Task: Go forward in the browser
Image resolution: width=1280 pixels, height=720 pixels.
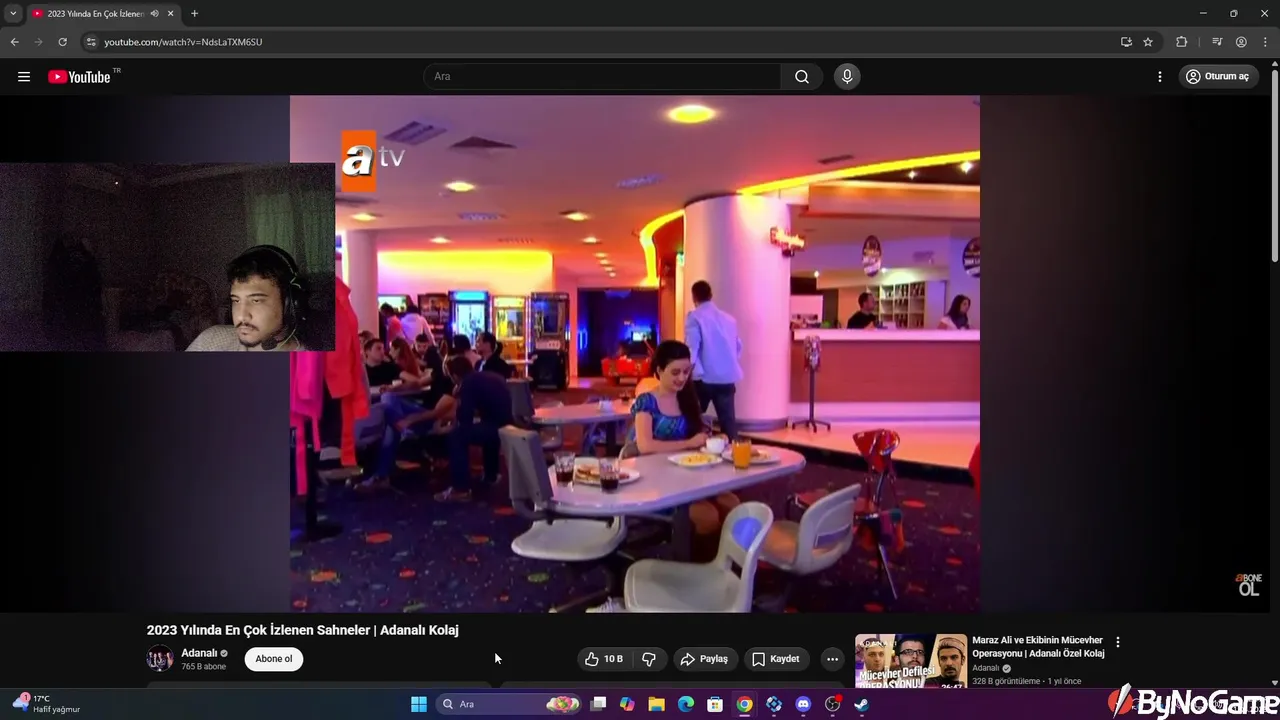Action: [38, 42]
